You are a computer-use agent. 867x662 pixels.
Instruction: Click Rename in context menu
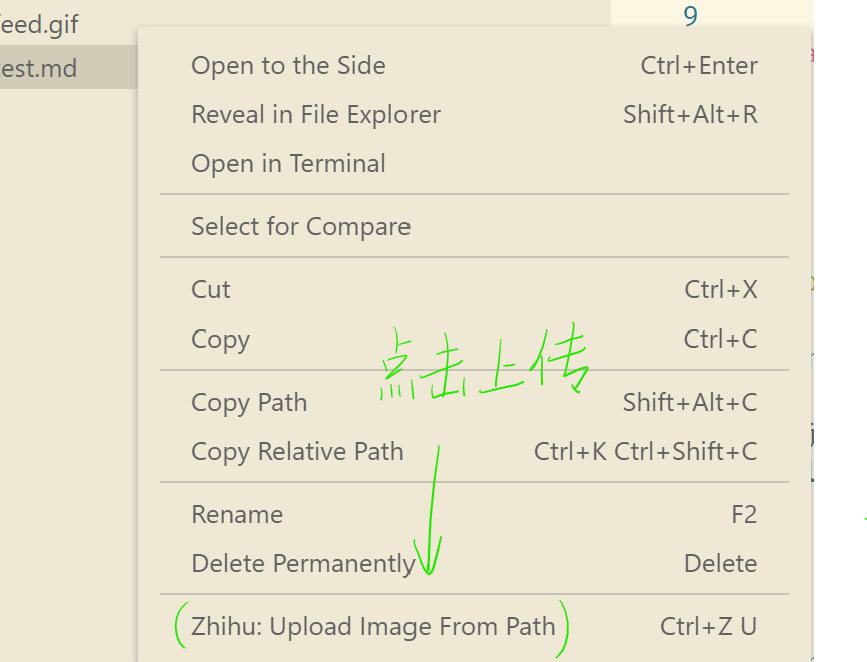(474, 515)
